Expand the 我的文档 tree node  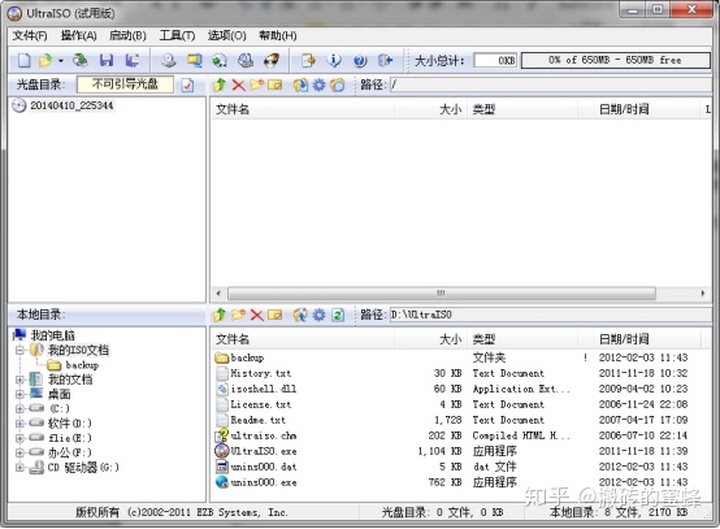(20, 380)
